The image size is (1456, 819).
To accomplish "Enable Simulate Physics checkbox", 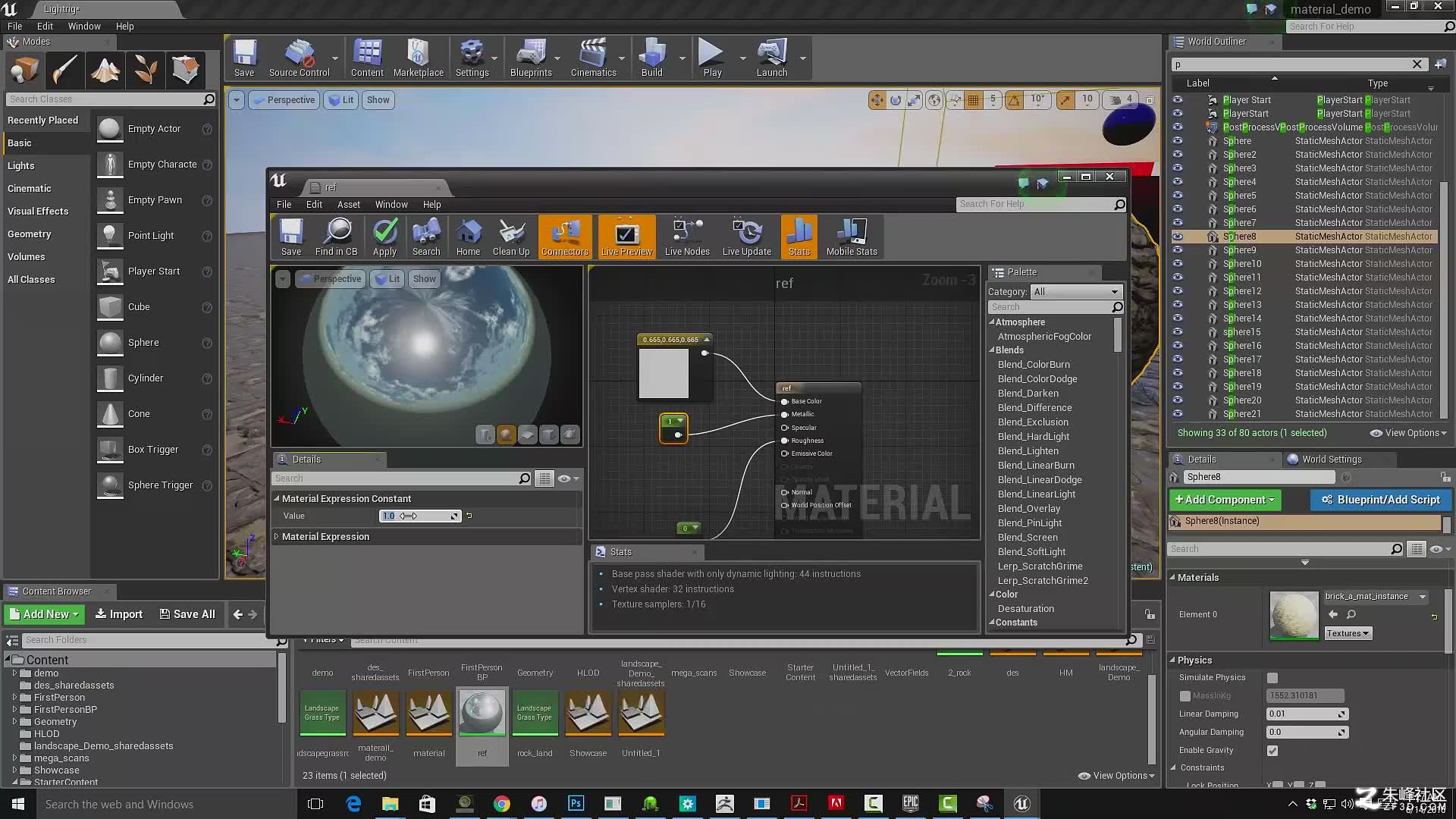I will tap(1272, 678).
